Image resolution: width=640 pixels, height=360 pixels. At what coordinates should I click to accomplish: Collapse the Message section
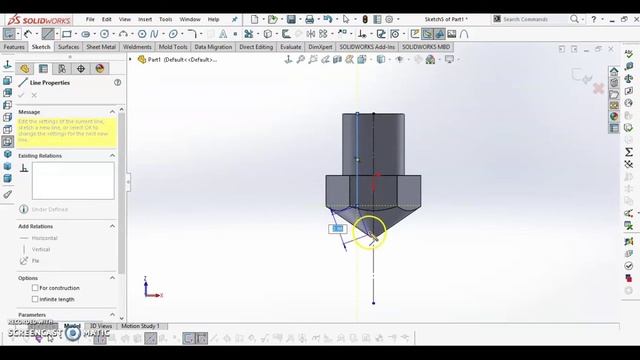pyautogui.click(x=112, y=112)
